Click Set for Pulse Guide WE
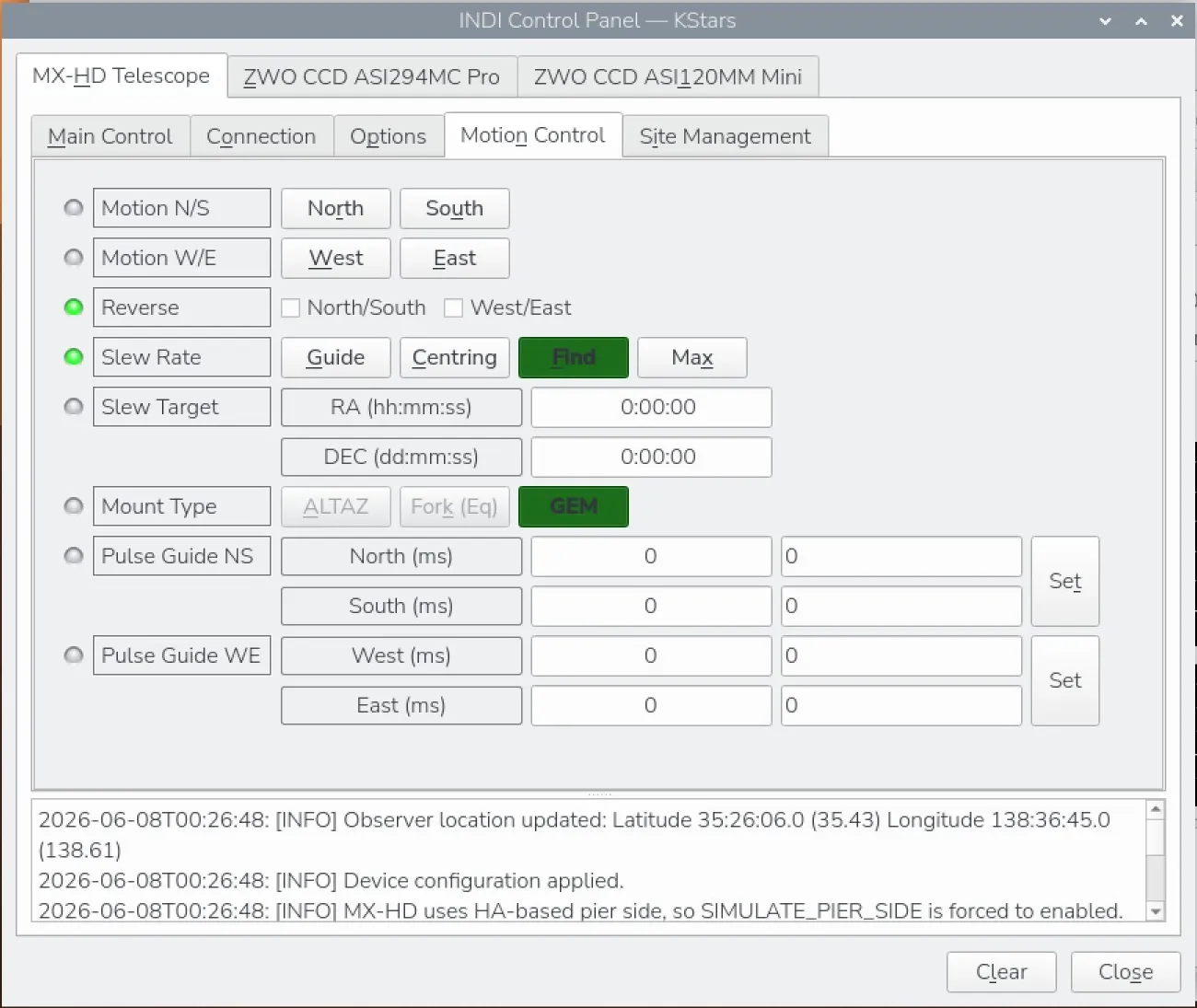This screenshot has width=1197, height=1008. (x=1065, y=680)
